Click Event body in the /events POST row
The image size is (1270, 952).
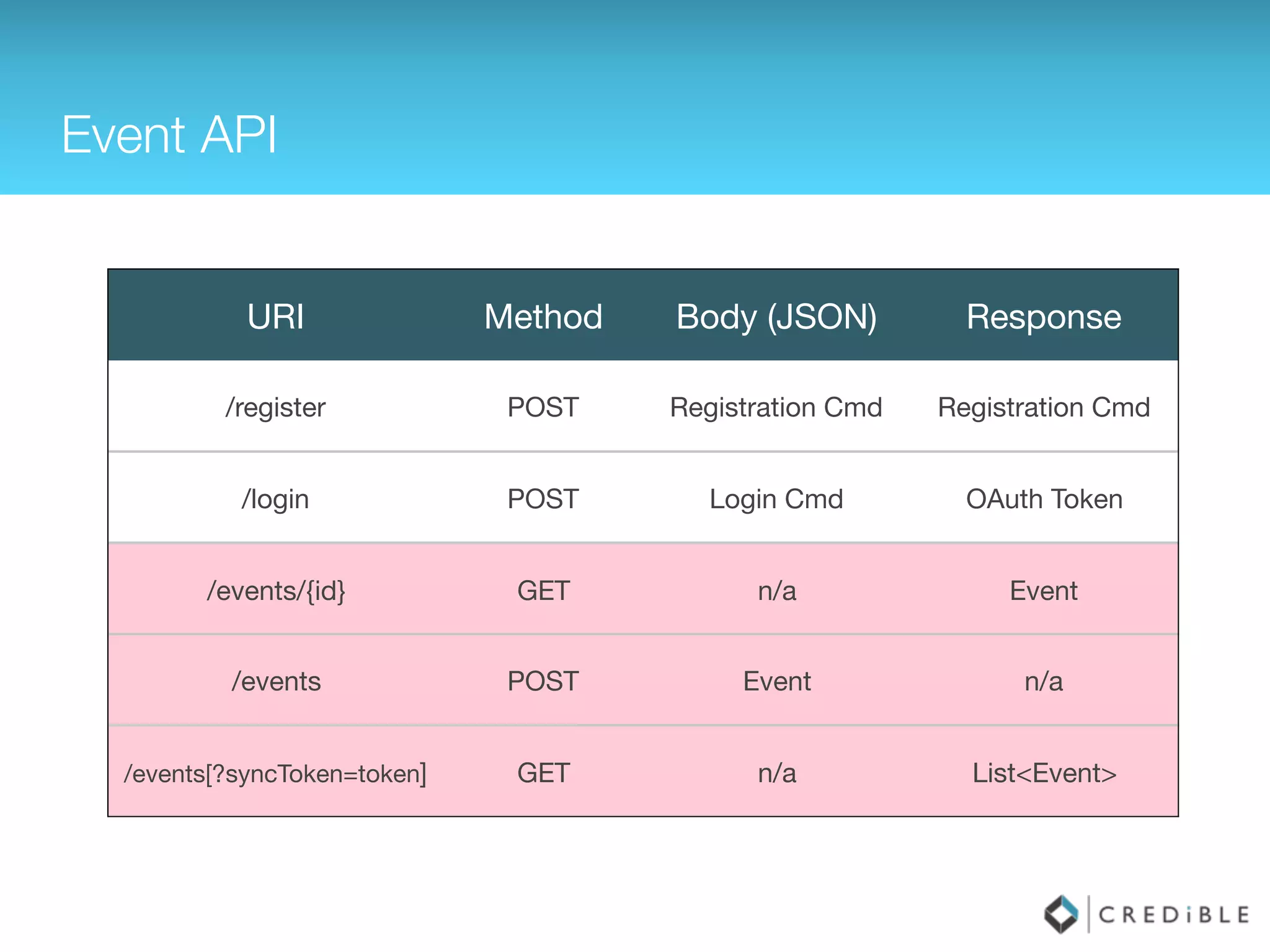pyautogui.click(x=777, y=681)
